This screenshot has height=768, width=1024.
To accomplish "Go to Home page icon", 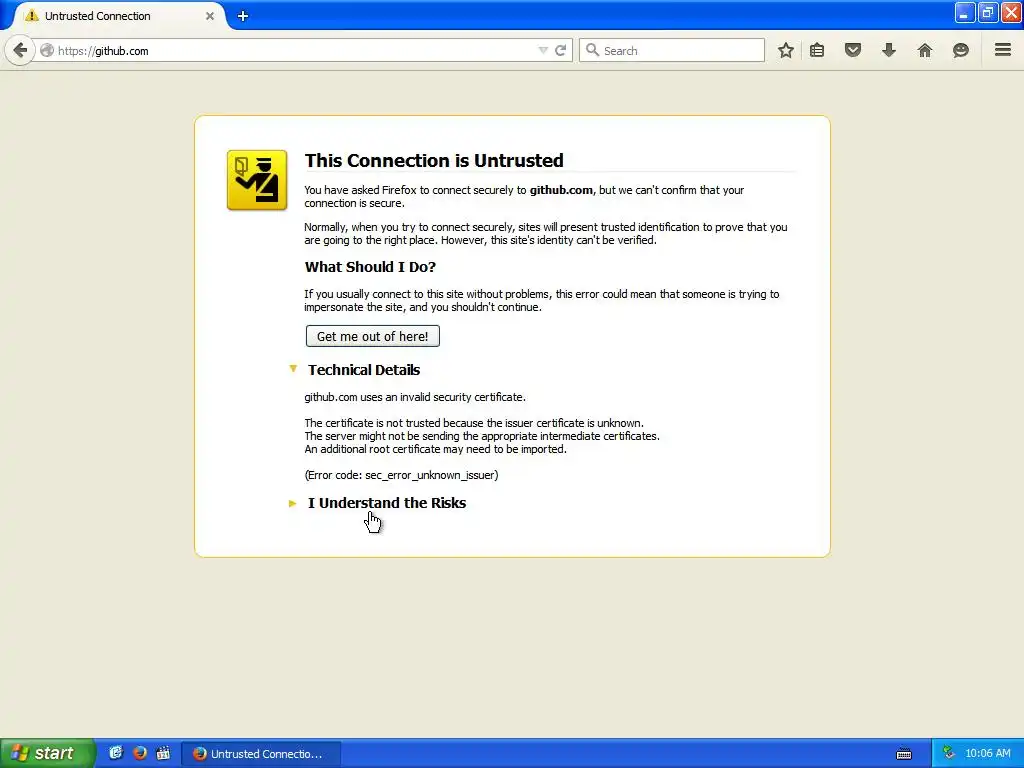I will point(925,50).
